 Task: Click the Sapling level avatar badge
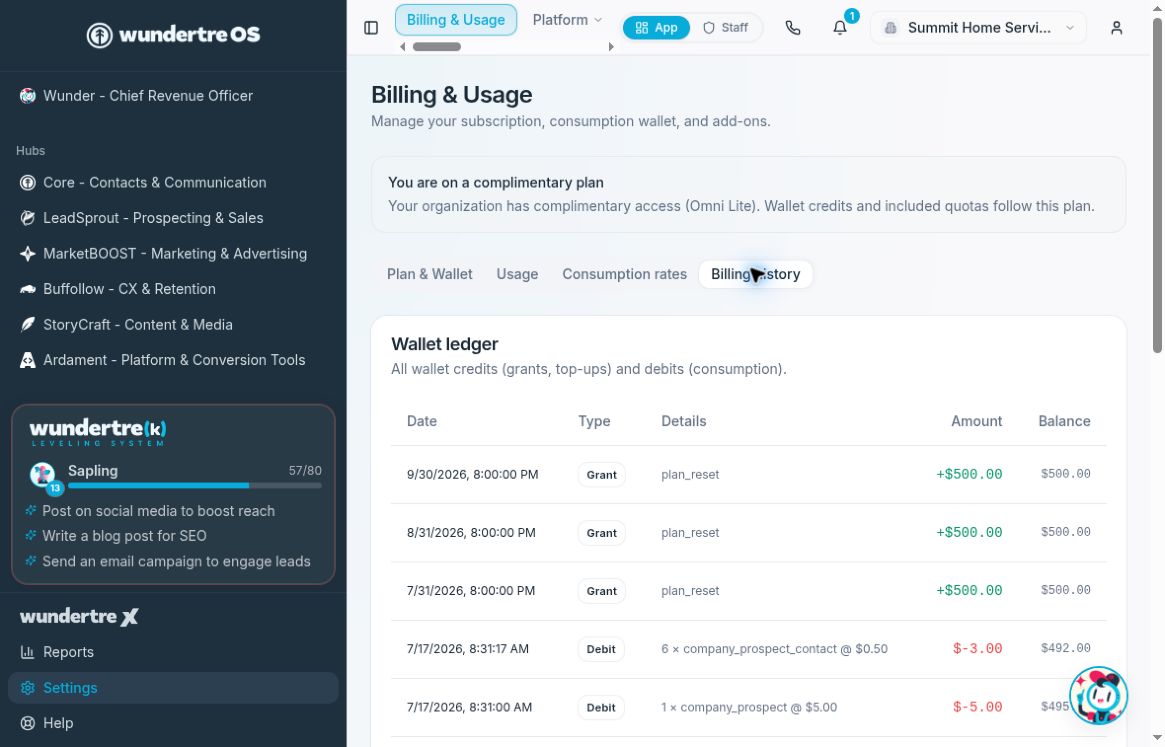click(44, 477)
